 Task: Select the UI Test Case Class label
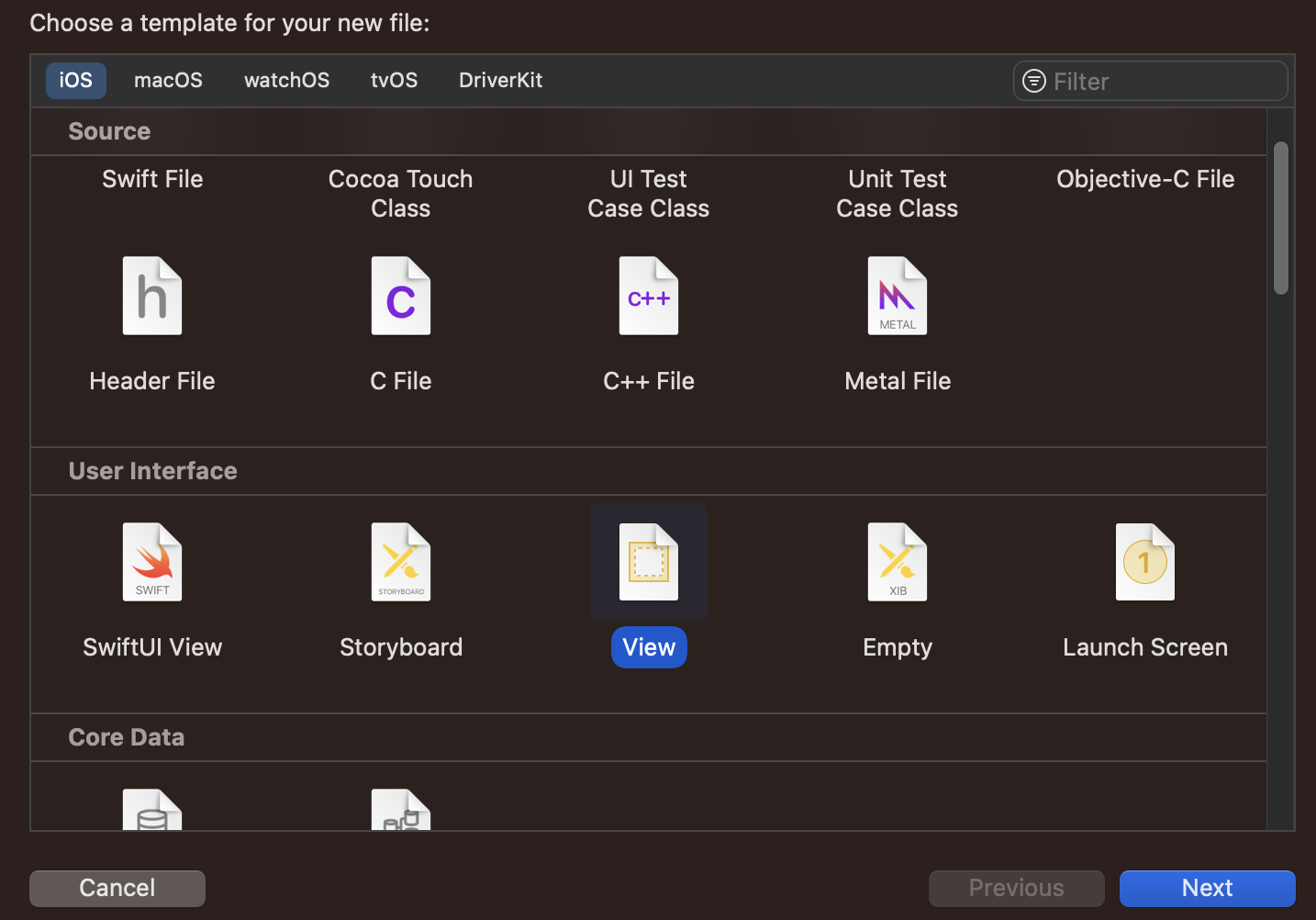tap(649, 194)
